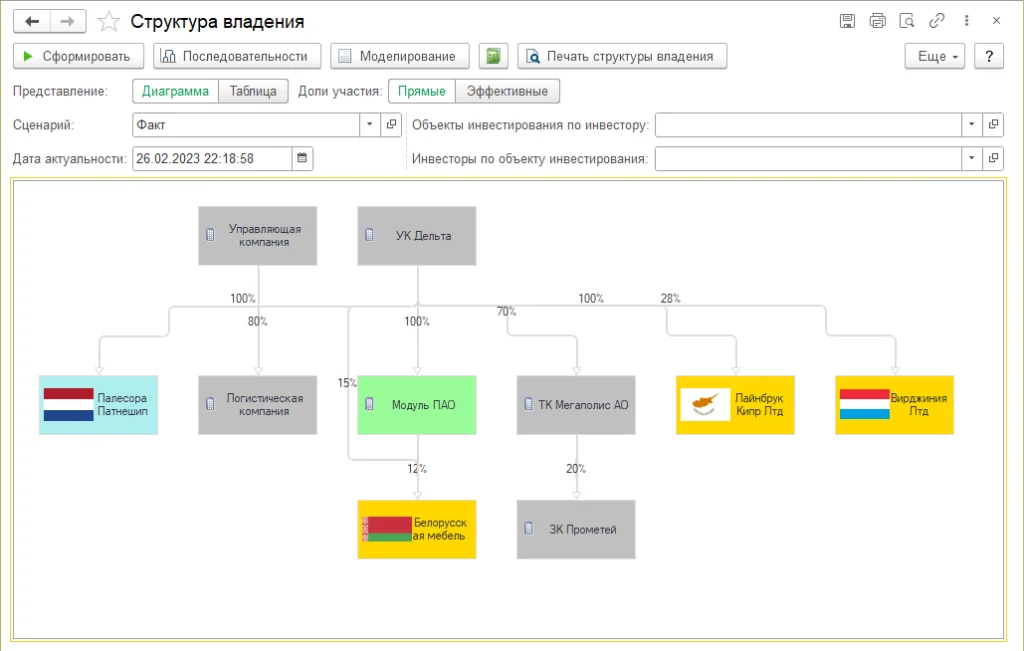
Task: Click the green spreadsheet icon button
Action: (493, 56)
